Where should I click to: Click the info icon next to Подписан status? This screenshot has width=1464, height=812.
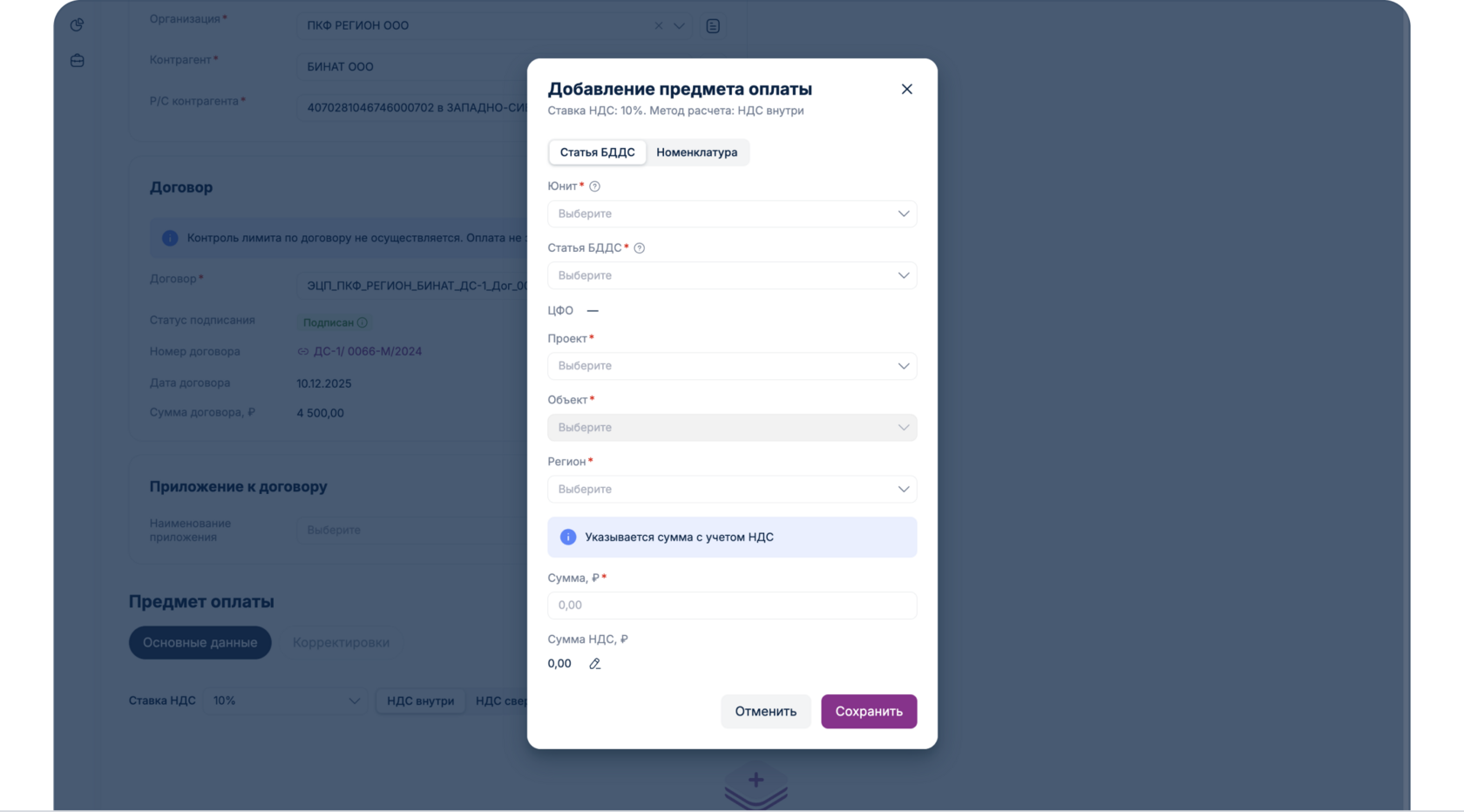(363, 322)
